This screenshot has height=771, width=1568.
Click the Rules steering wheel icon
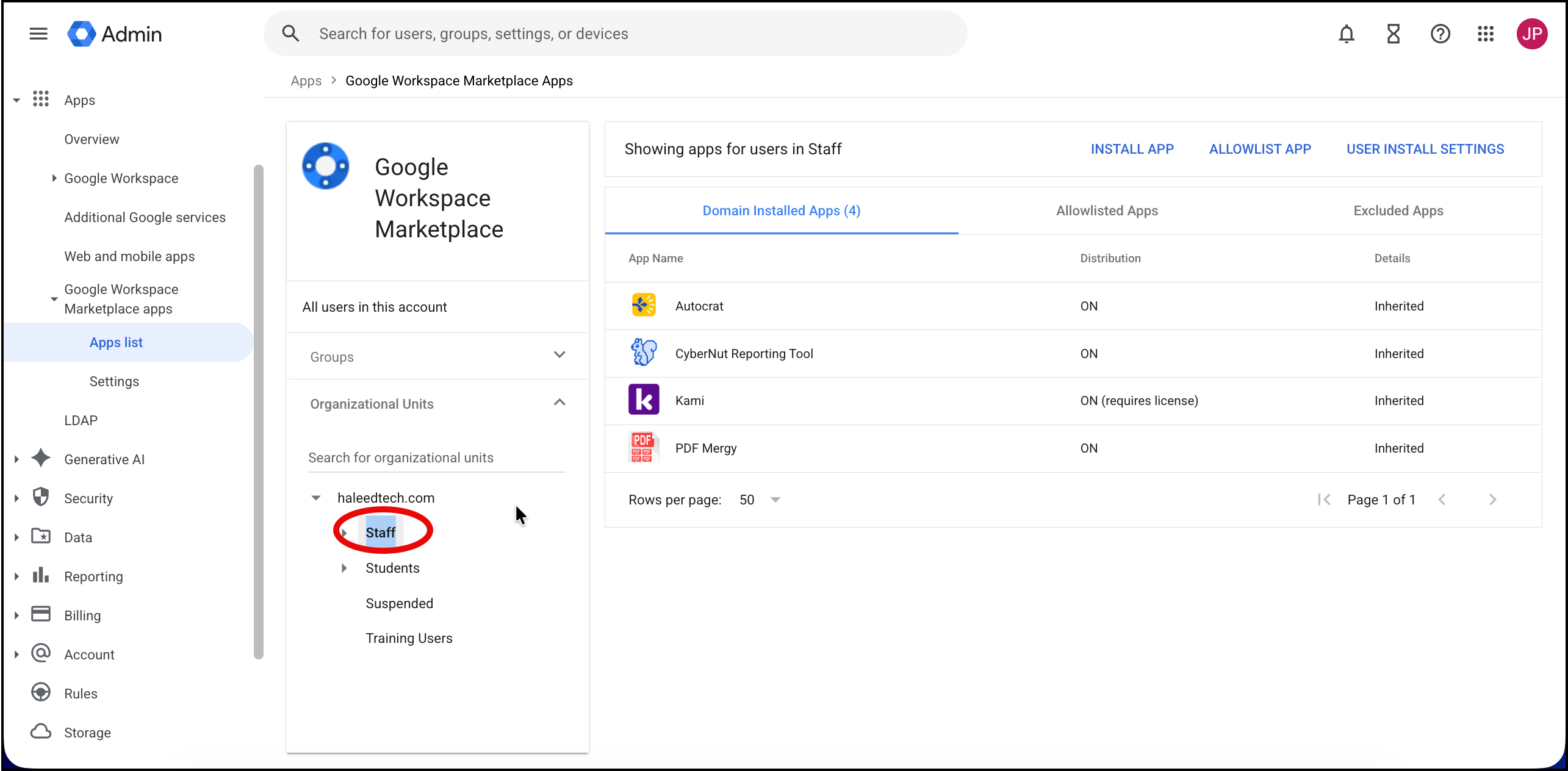point(41,692)
